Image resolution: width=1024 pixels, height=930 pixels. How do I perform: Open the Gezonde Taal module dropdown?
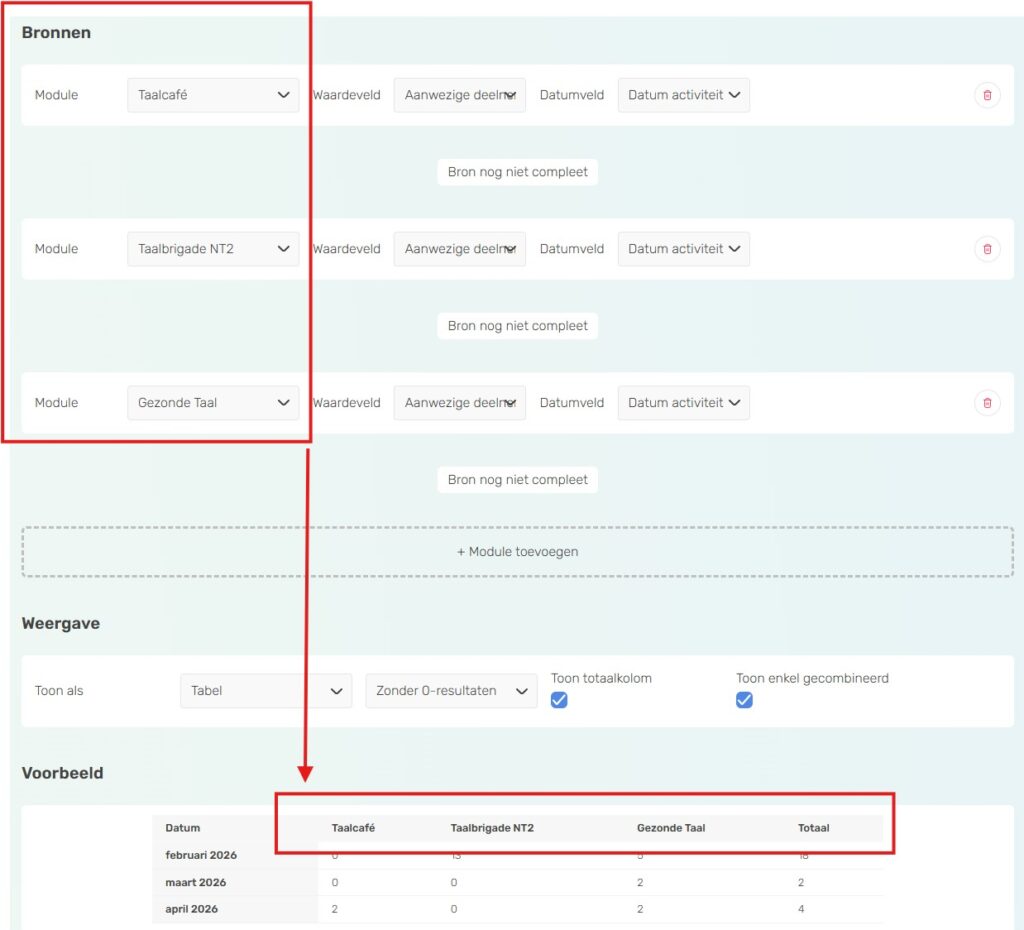click(x=213, y=403)
